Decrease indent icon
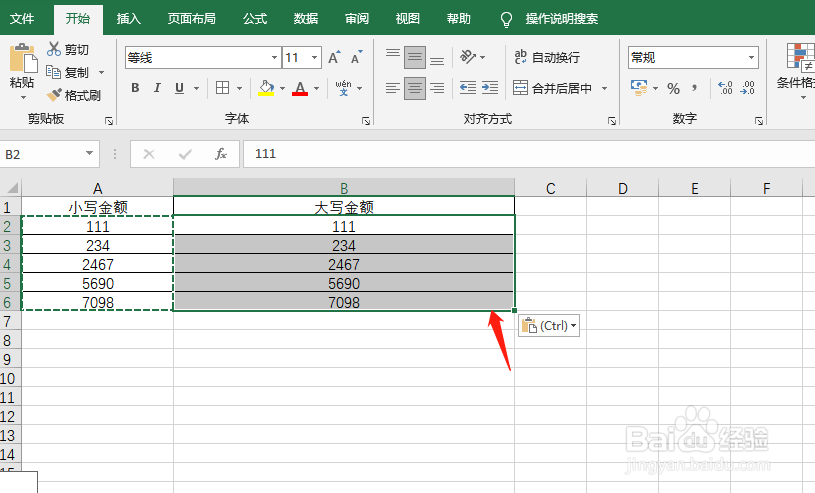This screenshot has width=815, height=493. point(468,88)
